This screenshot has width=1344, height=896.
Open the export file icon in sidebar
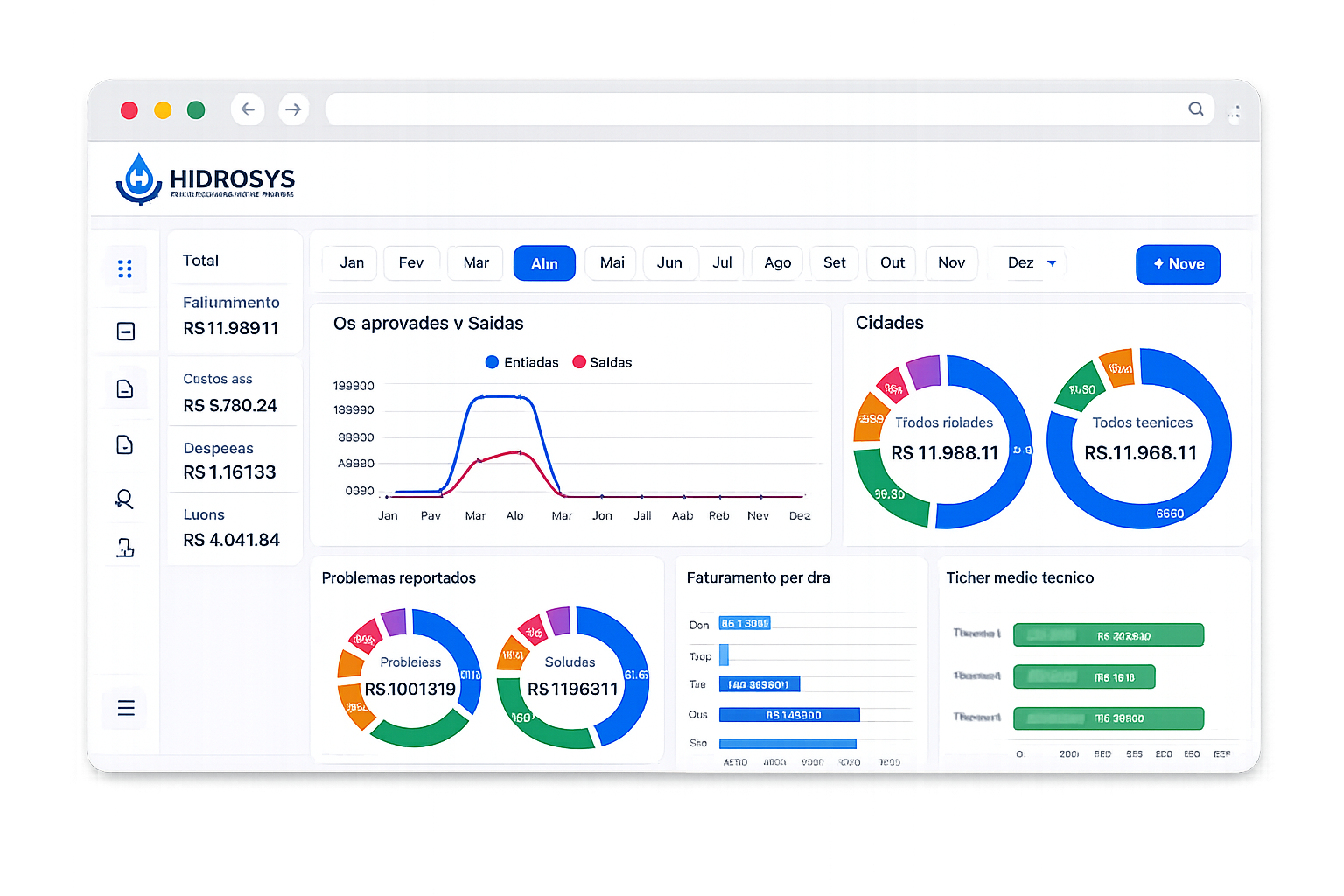click(x=125, y=549)
